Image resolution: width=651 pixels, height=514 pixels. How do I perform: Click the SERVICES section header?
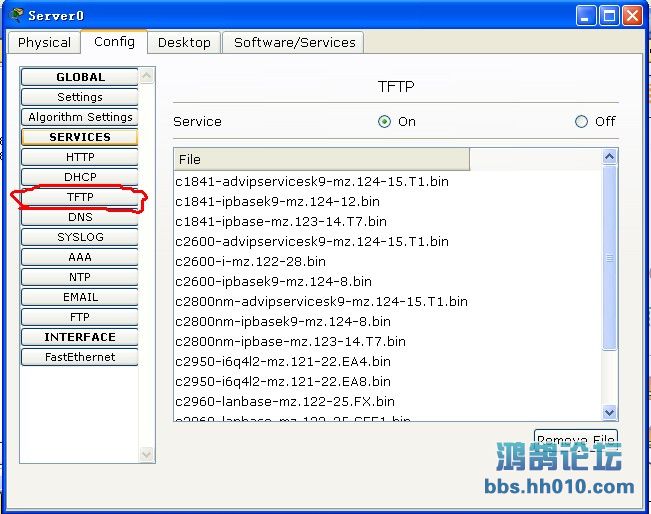click(x=80, y=137)
